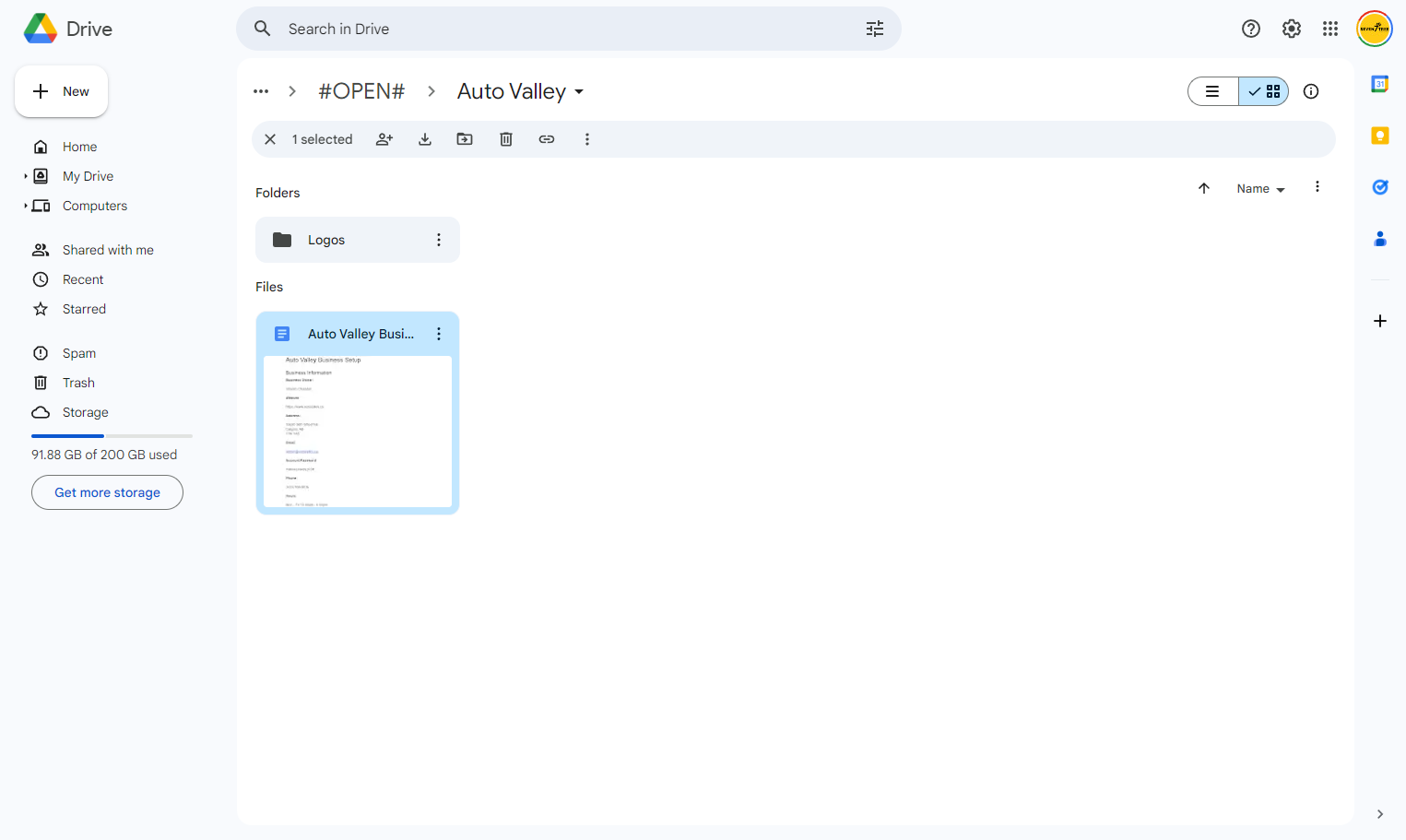This screenshot has height=840, width=1406.
Task: Open Google Calendar side panel
Action: 1380,84
